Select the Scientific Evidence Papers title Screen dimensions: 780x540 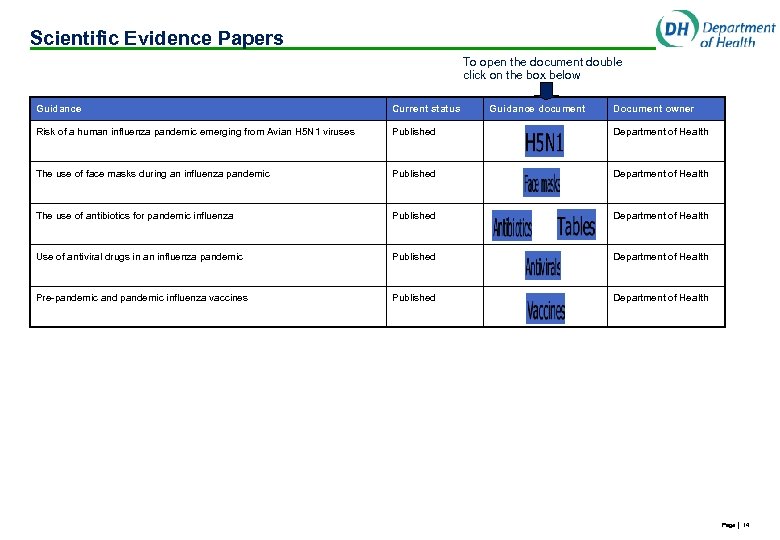(x=157, y=38)
